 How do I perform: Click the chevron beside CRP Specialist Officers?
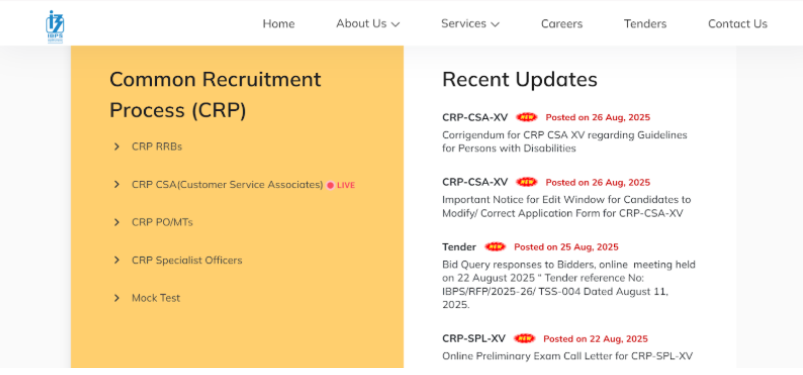(x=117, y=260)
